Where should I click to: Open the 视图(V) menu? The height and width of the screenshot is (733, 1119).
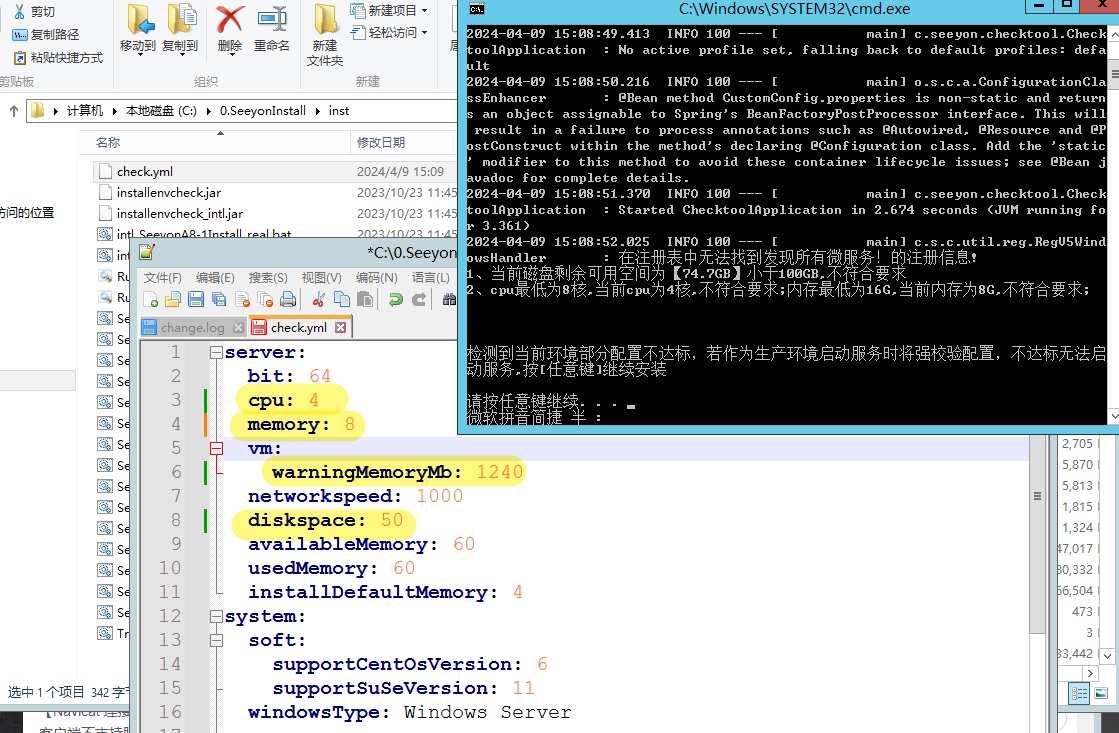(x=321, y=278)
